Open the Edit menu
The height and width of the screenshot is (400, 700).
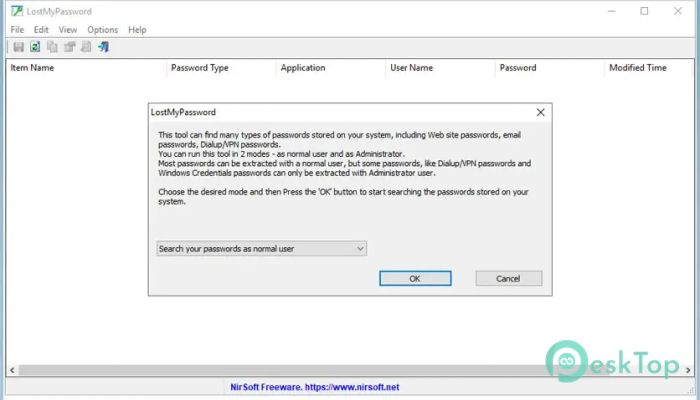[41, 30]
